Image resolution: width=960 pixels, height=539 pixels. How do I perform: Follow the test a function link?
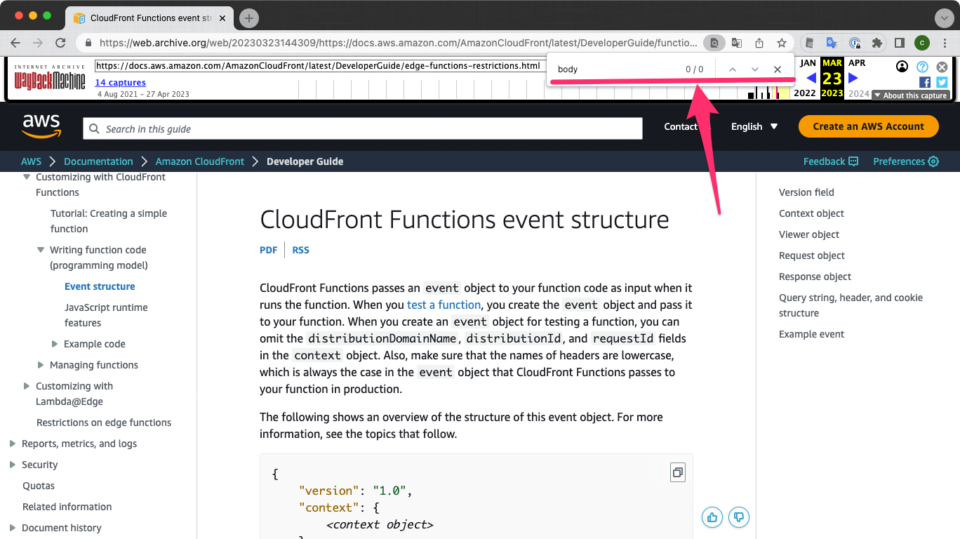click(444, 304)
